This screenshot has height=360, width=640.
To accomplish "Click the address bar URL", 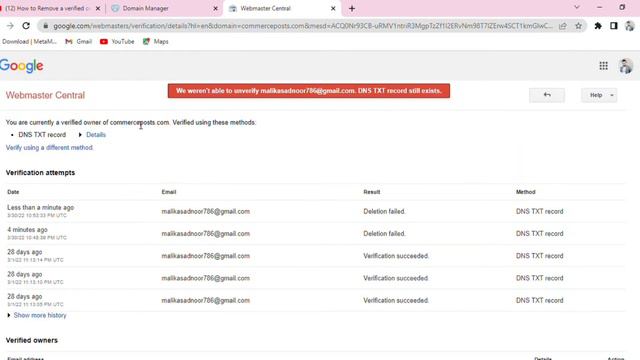I will (x=302, y=26).
